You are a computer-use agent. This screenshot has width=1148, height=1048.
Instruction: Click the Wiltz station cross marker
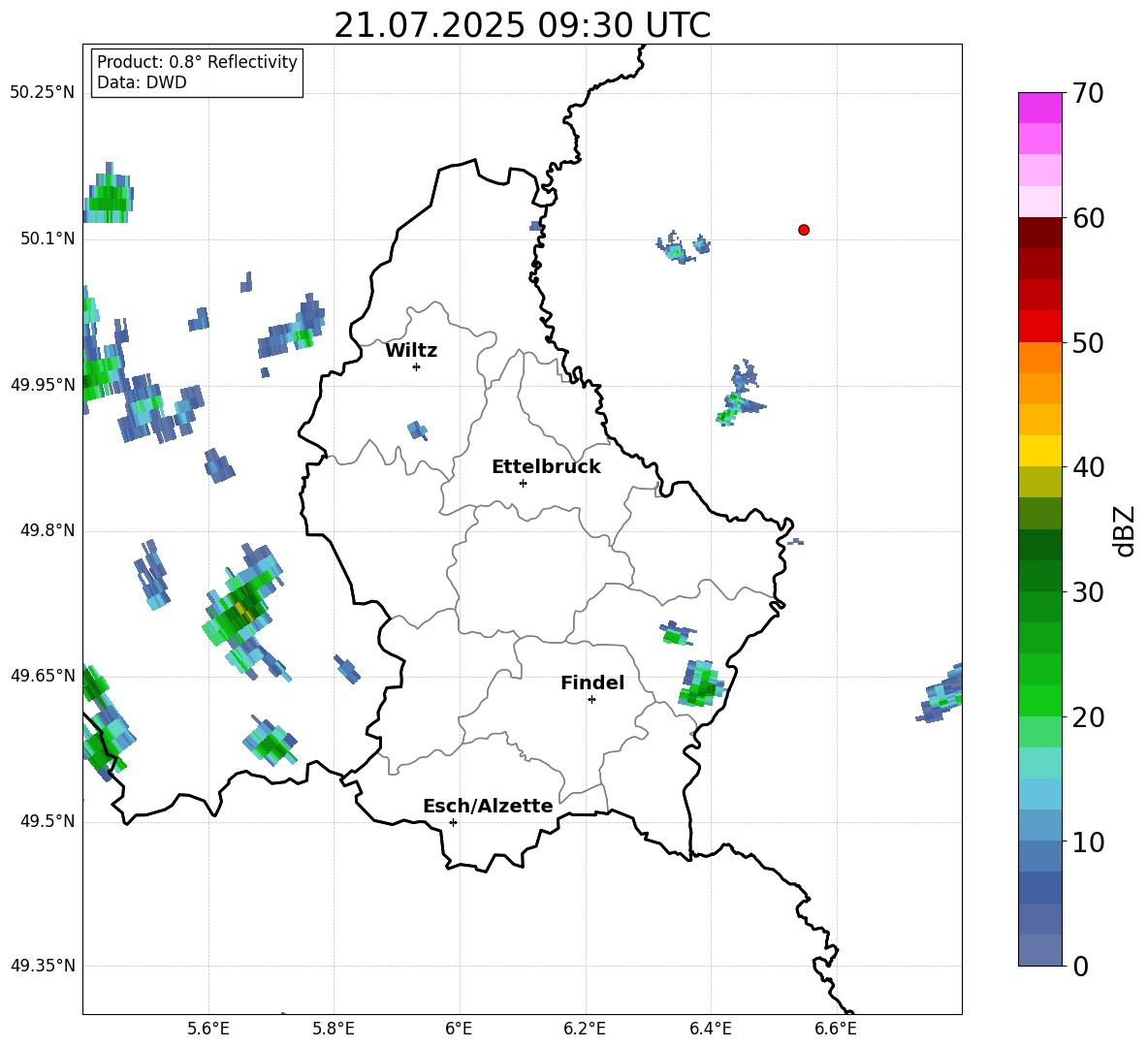point(417,366)
